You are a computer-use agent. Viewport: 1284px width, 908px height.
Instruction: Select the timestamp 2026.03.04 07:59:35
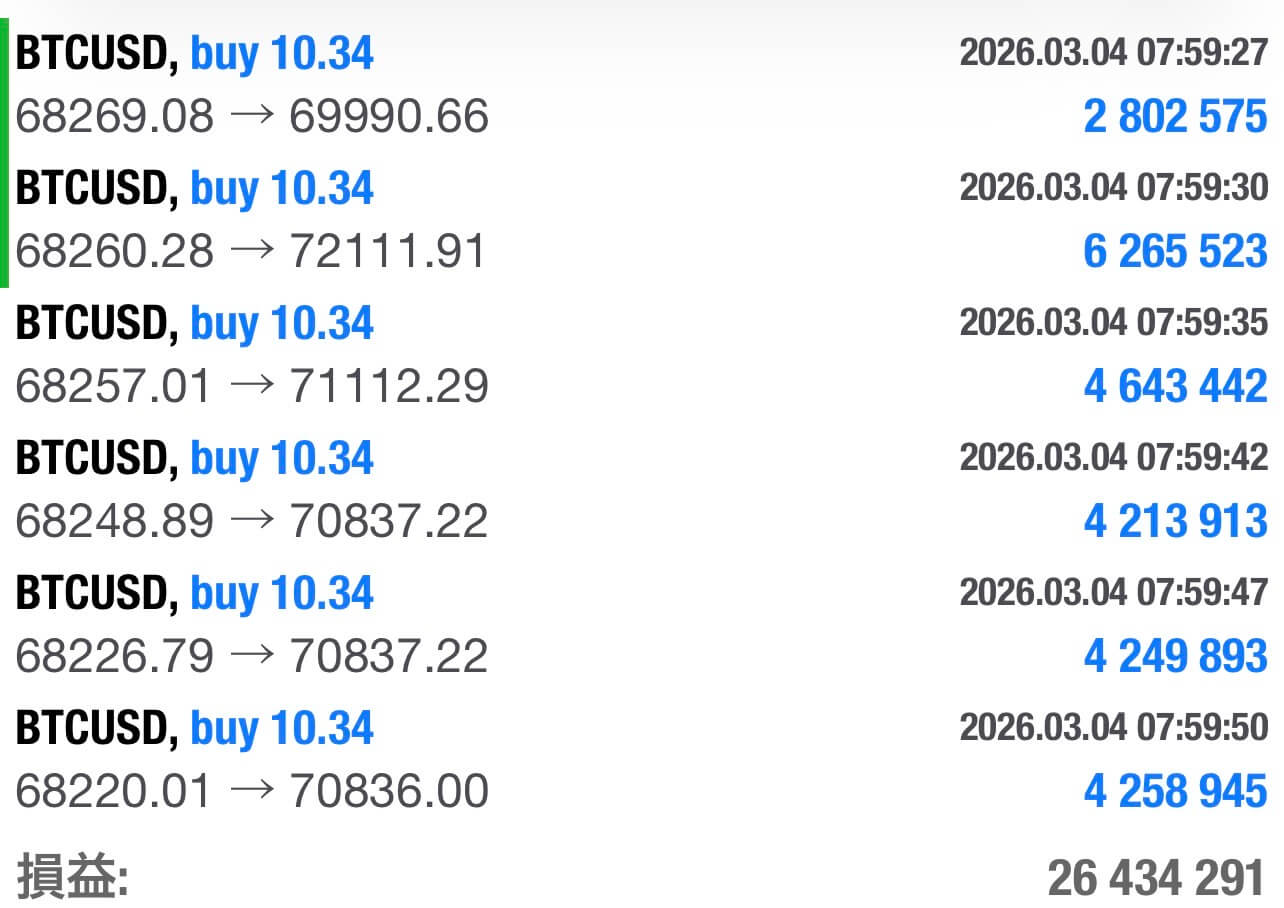(x=1113, y=322)
